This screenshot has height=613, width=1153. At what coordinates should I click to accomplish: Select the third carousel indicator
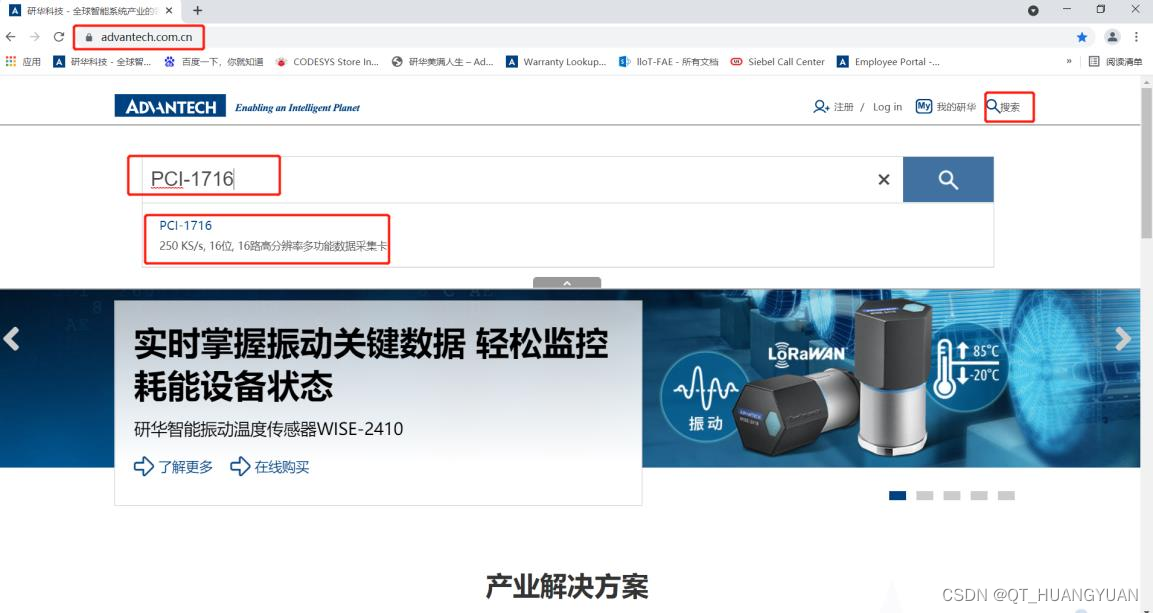pyautogui.click(x=952, y=495)
